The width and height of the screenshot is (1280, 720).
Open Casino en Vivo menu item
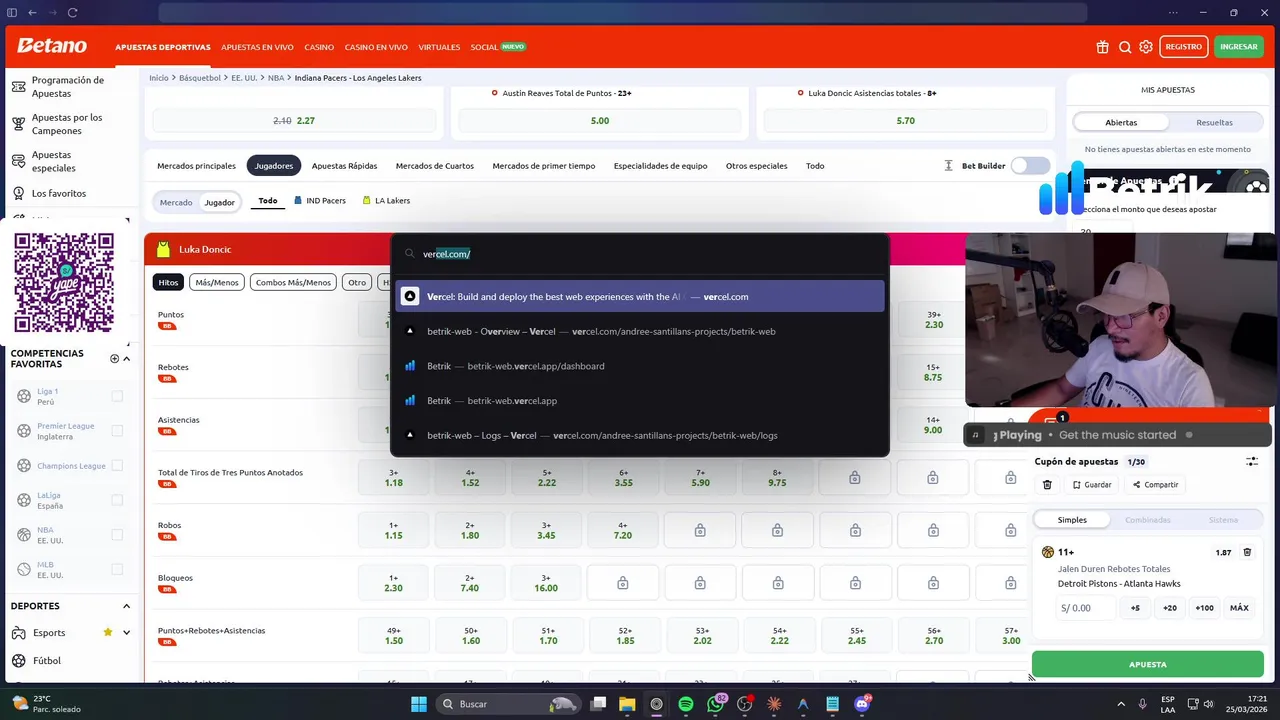tap(376, 47)
